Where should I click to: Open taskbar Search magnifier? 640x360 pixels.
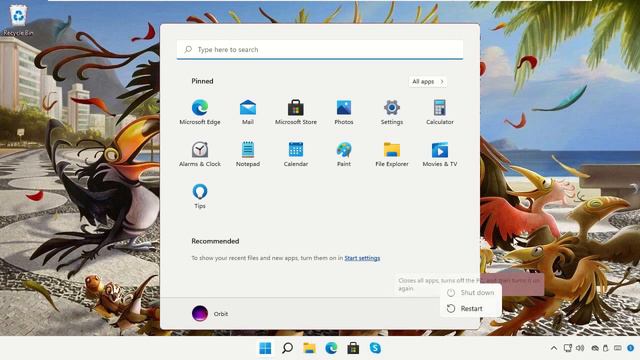point(287,348)
